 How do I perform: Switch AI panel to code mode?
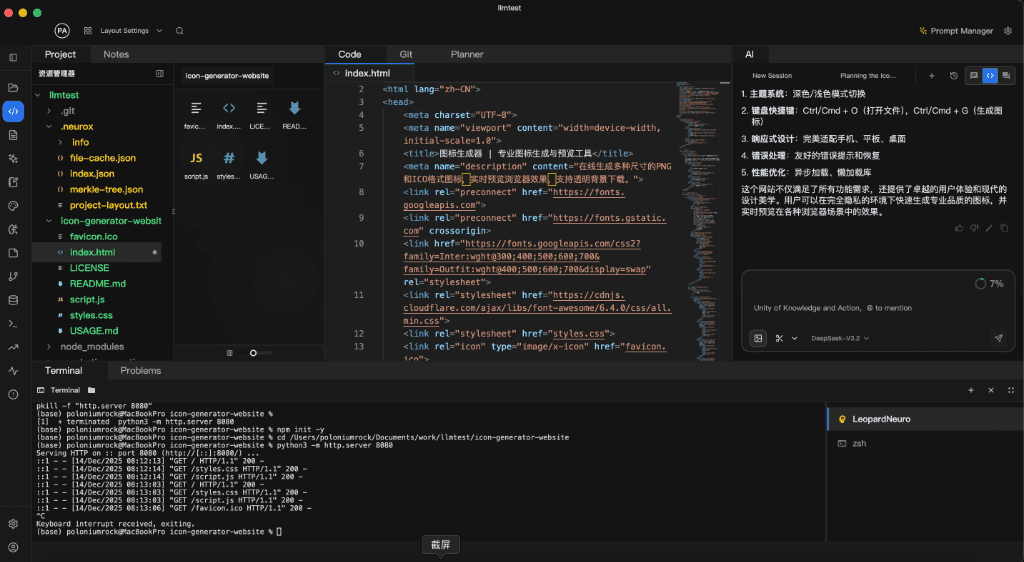[990, 76]
